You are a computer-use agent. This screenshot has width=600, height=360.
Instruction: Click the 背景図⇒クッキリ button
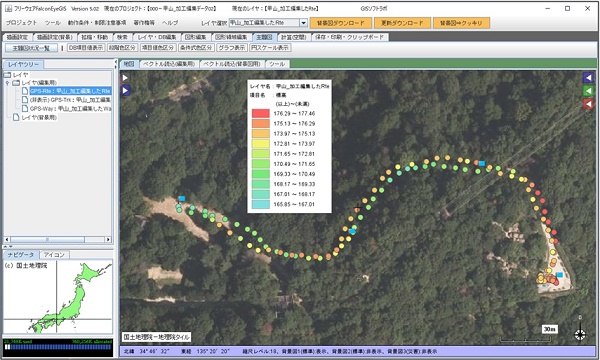point(461,23)
